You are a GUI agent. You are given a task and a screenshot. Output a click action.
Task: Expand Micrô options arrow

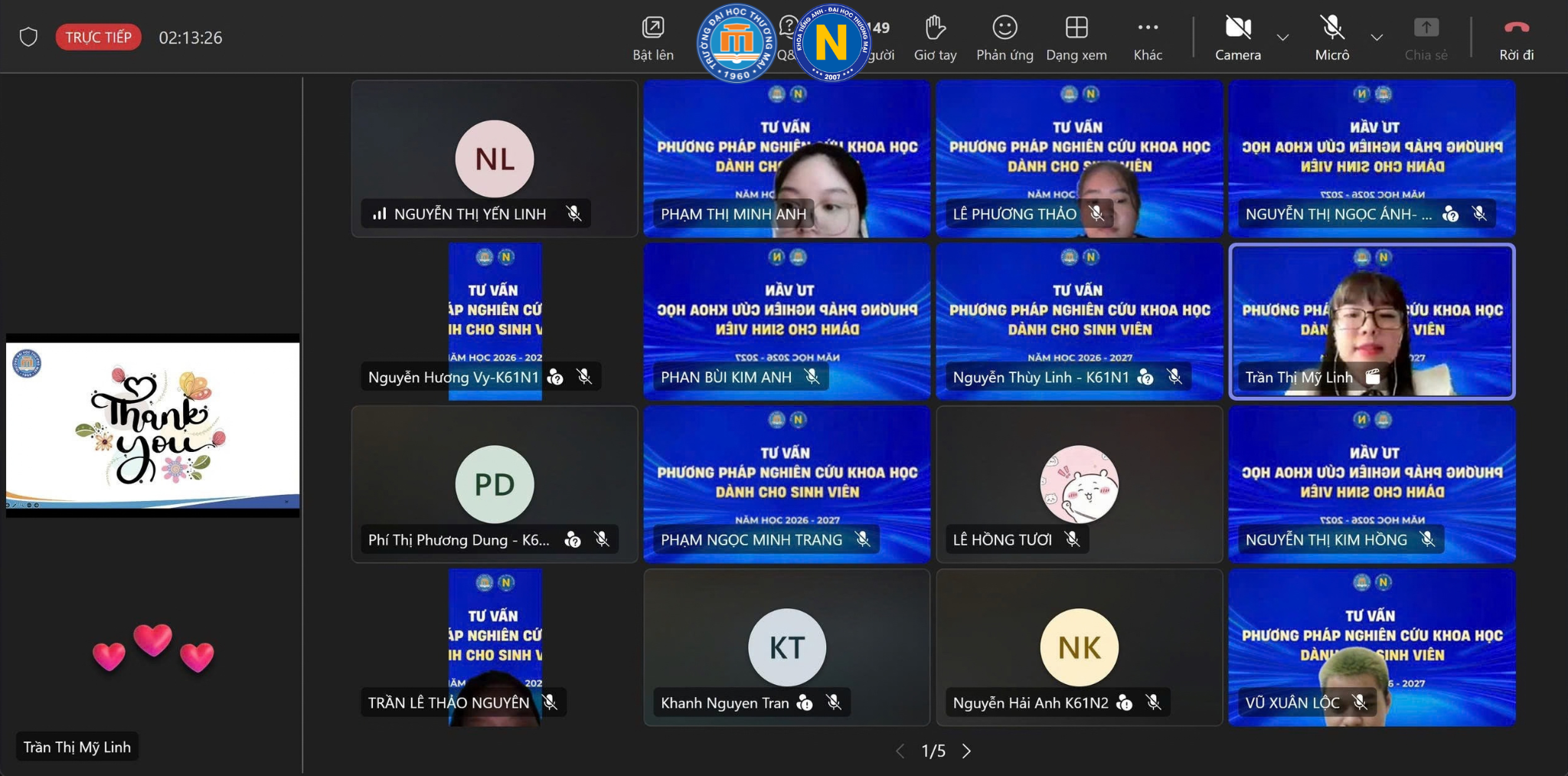1377,38
